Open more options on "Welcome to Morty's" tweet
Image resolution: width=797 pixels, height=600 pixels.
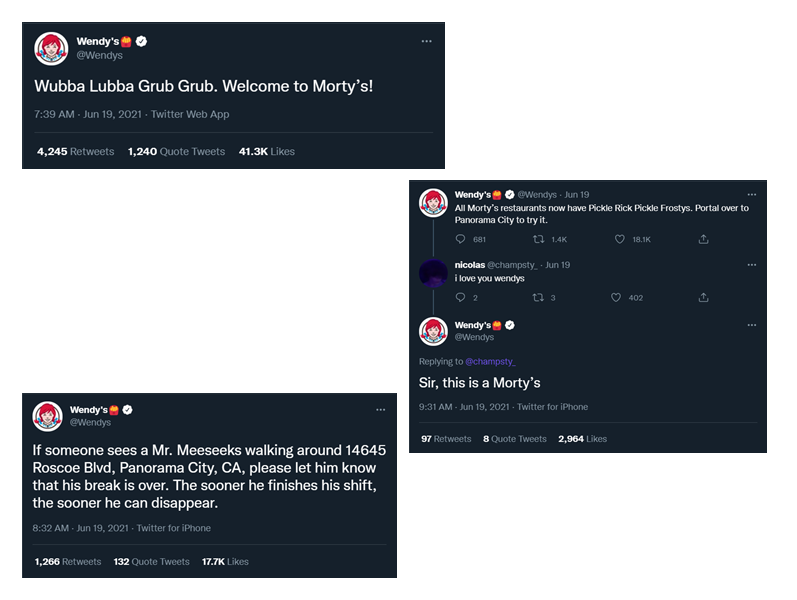click(x=426, y=41)
